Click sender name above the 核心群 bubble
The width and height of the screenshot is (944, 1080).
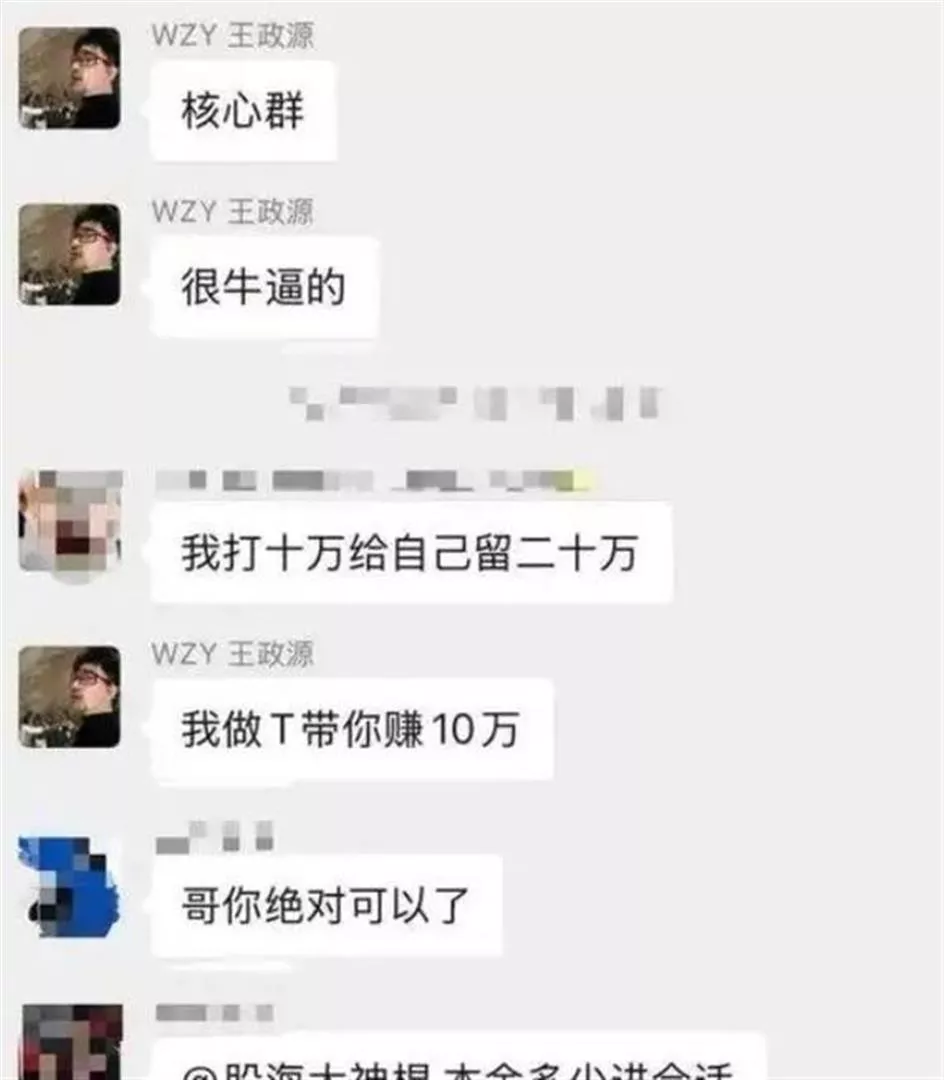point(233,36)
